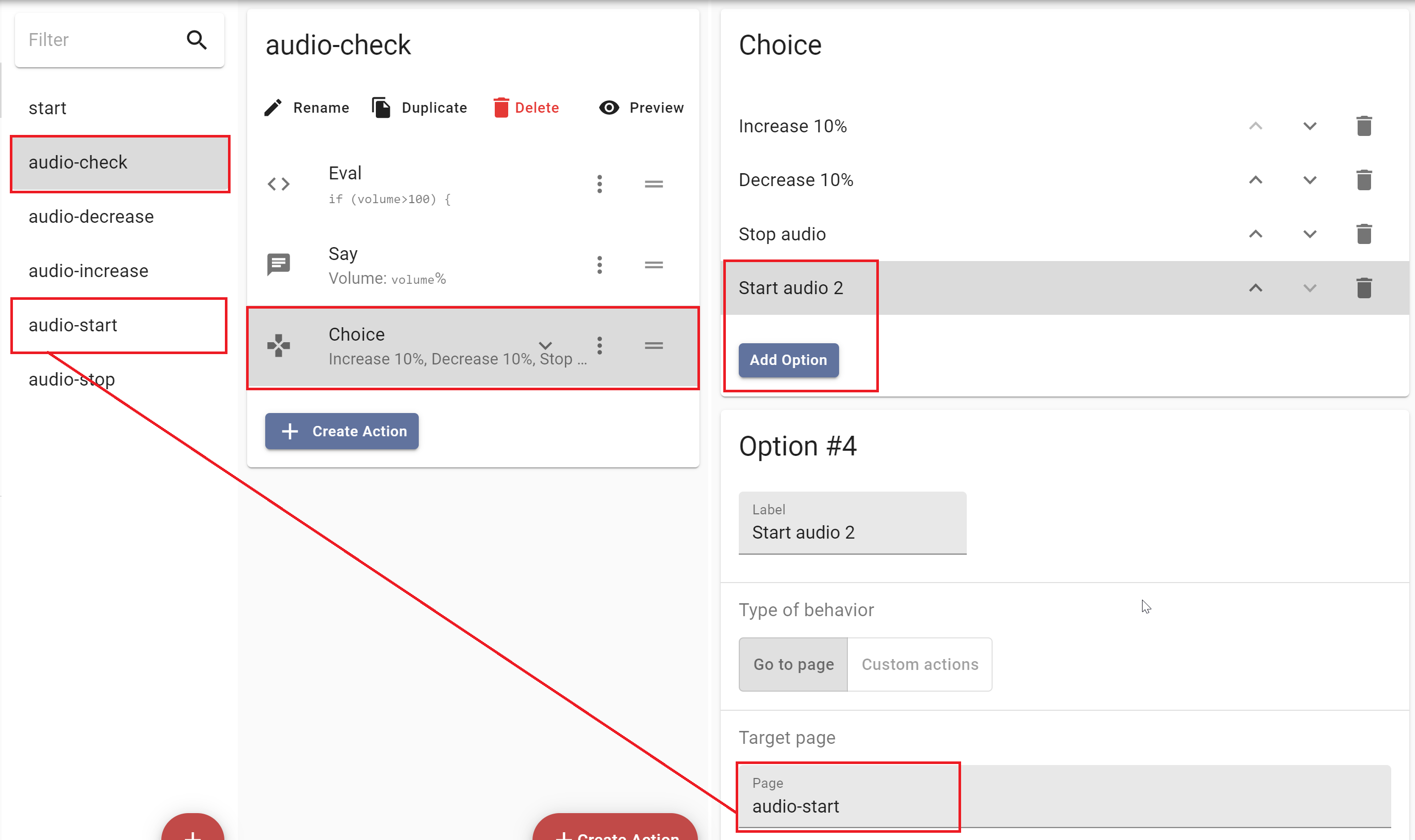Move Decrease 10% option up
Viewport: 1415px width, 840px height.
pos(1255,180)
